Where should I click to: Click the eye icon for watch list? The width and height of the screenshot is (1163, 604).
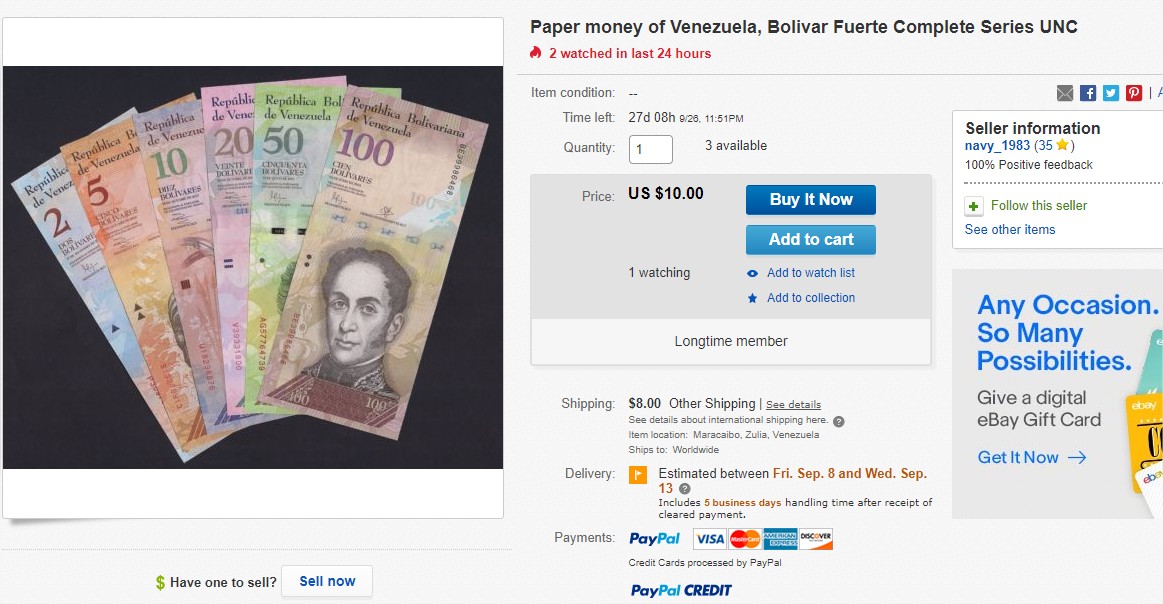click(752, 273)
